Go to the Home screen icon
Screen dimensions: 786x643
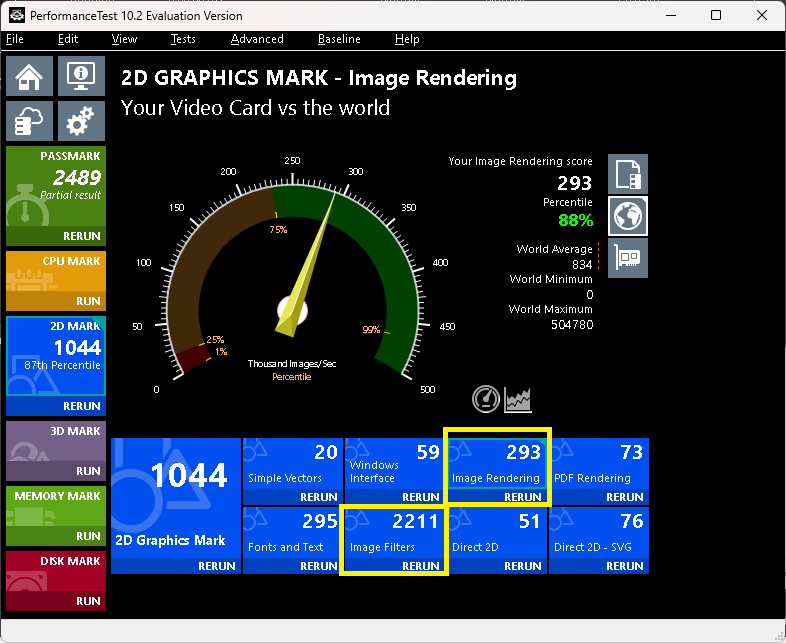click(29, 76)
